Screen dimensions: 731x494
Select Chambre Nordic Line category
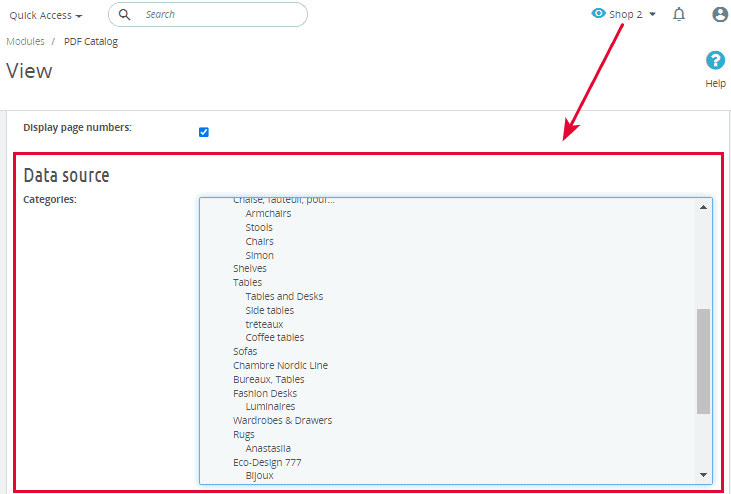coord(280,366)
